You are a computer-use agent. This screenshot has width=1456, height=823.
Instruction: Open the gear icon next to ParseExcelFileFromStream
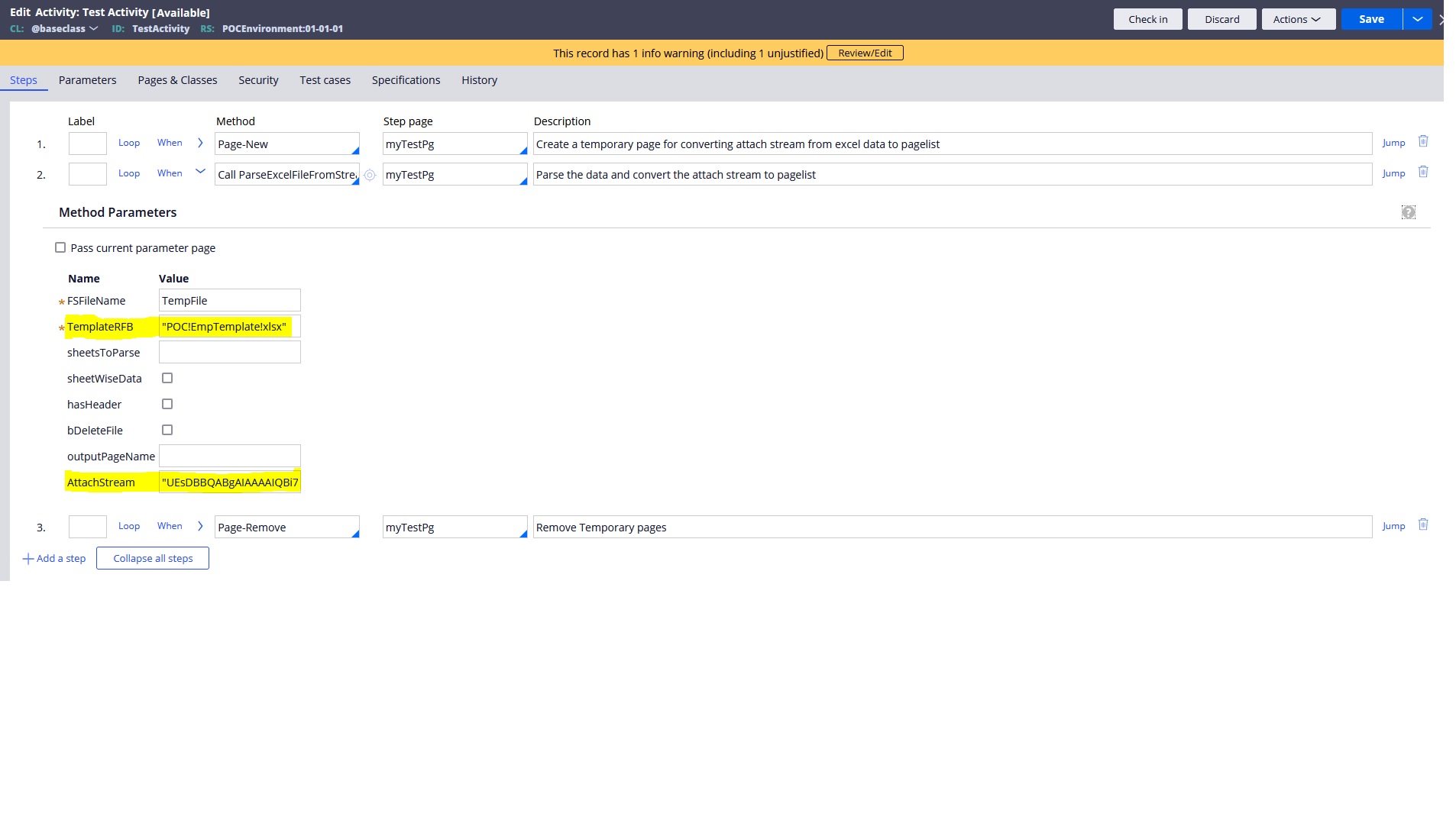pos(370,175)
